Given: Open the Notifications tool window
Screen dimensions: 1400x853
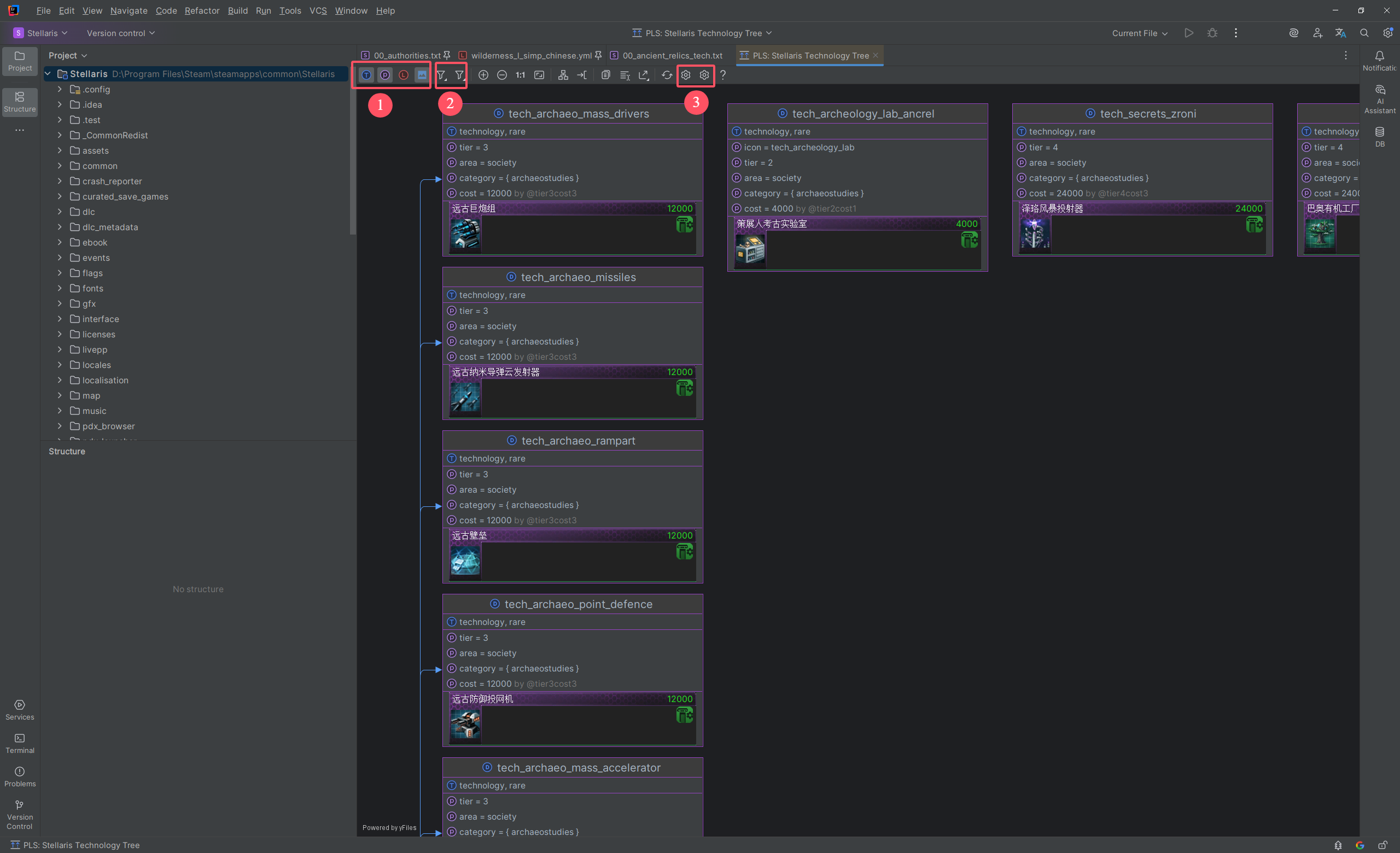Looking at the screenshot, I should tap(1380, 61).
